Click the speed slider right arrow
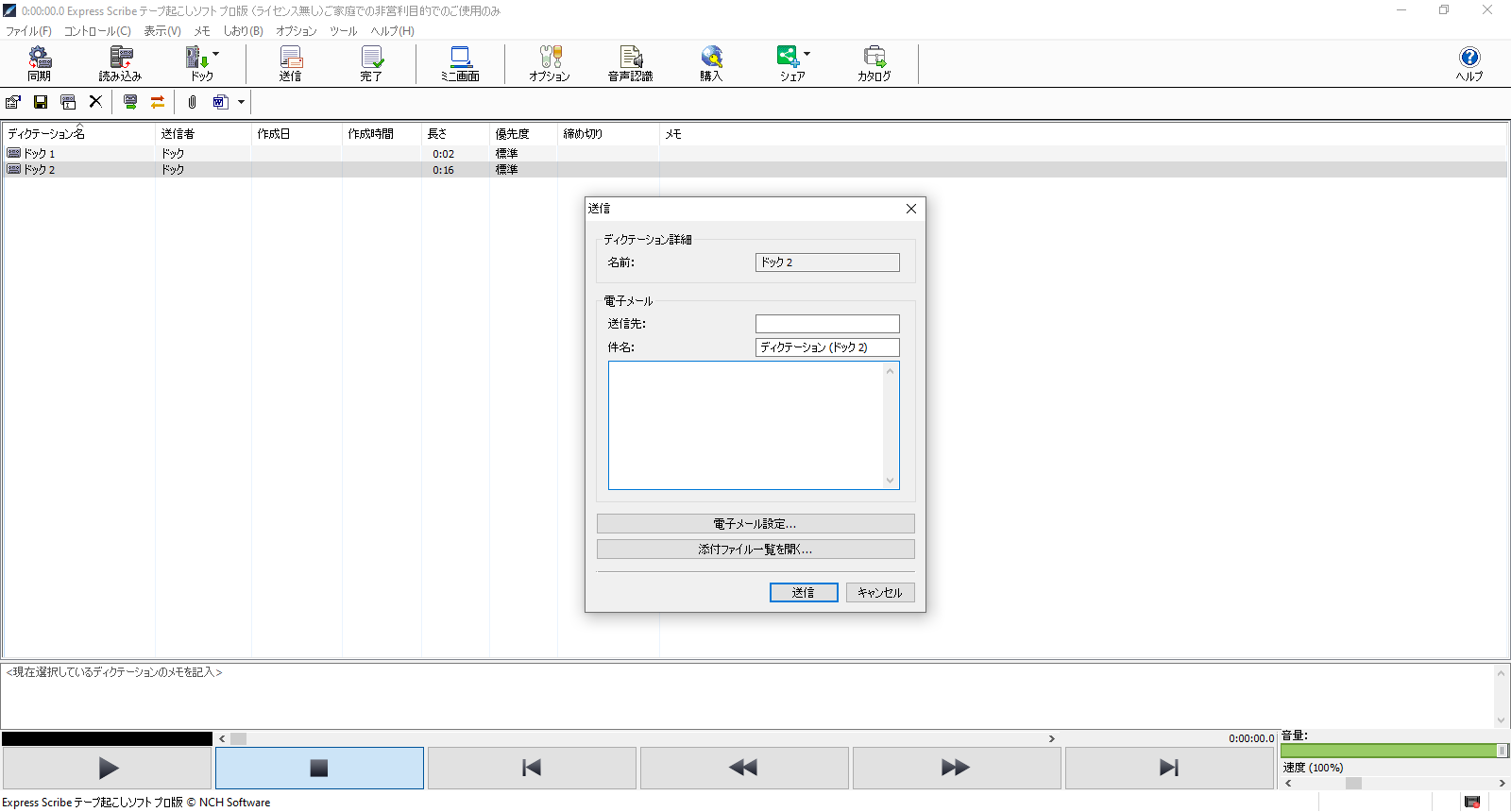The width and height of the screenshot is (1511, 812). pyautogui.click(x=1502, y=784)
